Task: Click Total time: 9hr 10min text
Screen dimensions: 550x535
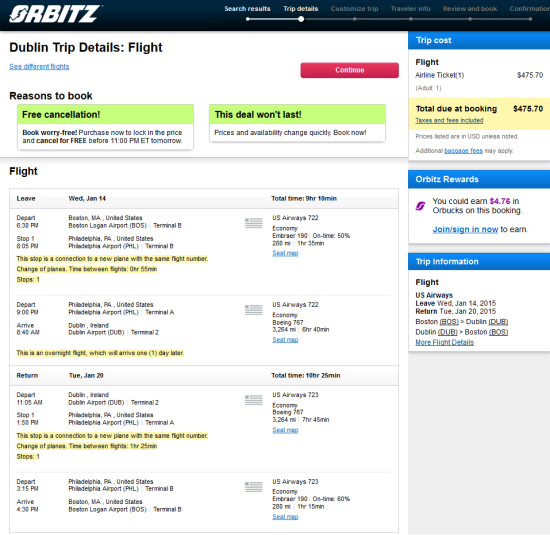Action: (304, 199)
